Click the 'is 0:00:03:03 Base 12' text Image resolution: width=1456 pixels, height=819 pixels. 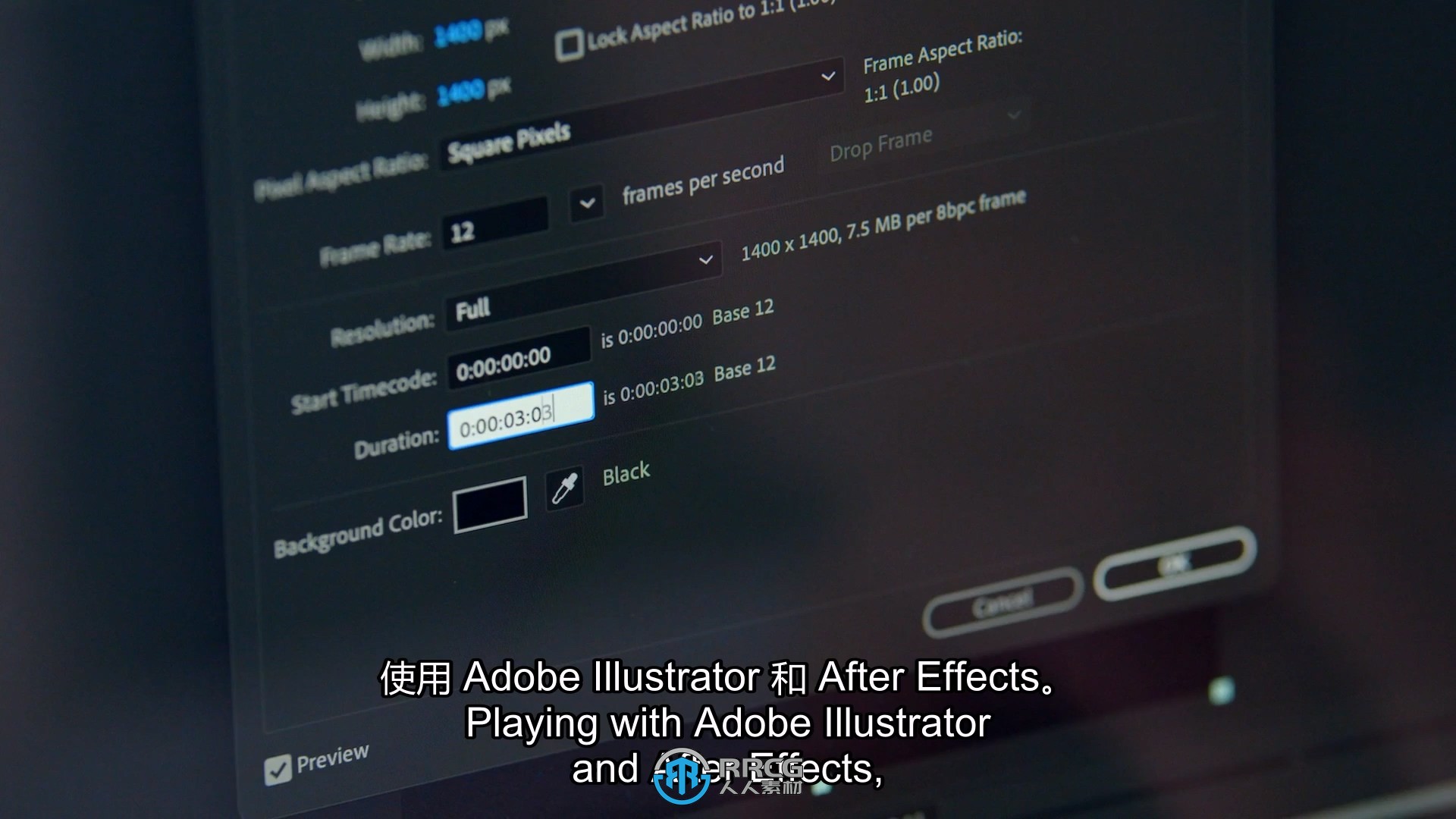click(689, 381)
